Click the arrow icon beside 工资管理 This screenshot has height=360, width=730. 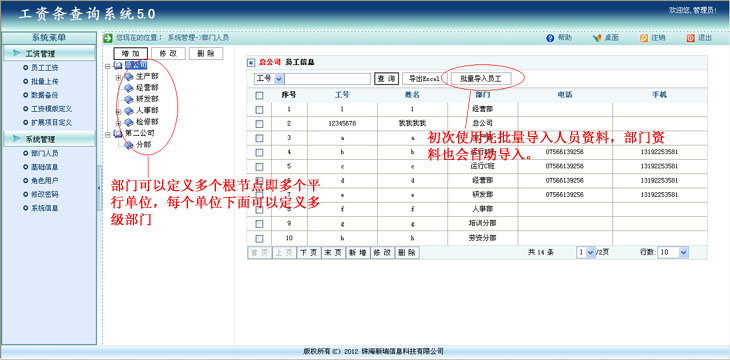(17, 53)
